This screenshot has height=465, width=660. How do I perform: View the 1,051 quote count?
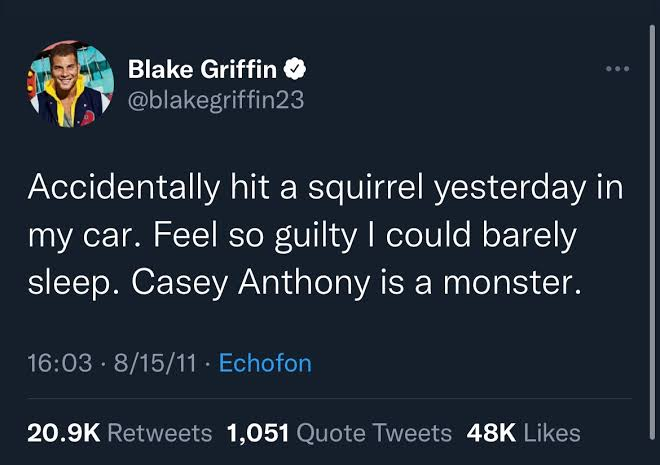click(x=258, y=433)
